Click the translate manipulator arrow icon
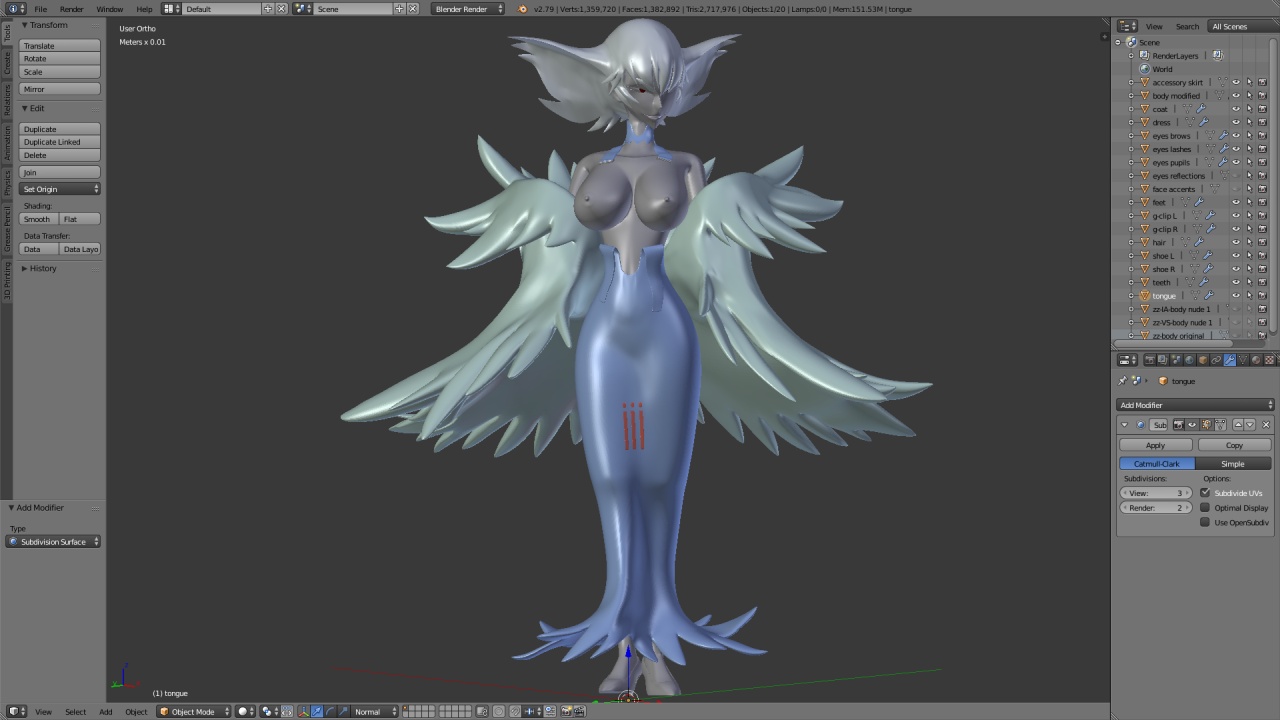The image size is (1280, 720). pyautogui.click(x=317, y=711)
